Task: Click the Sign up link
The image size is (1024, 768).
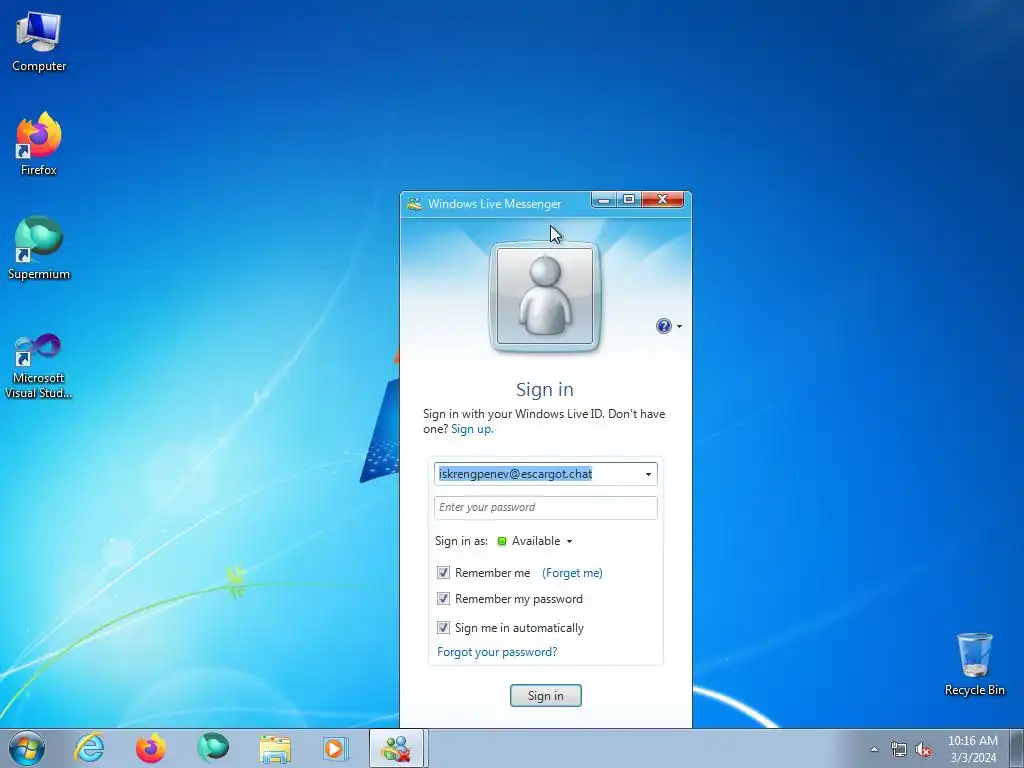Action: pos(471,429)
